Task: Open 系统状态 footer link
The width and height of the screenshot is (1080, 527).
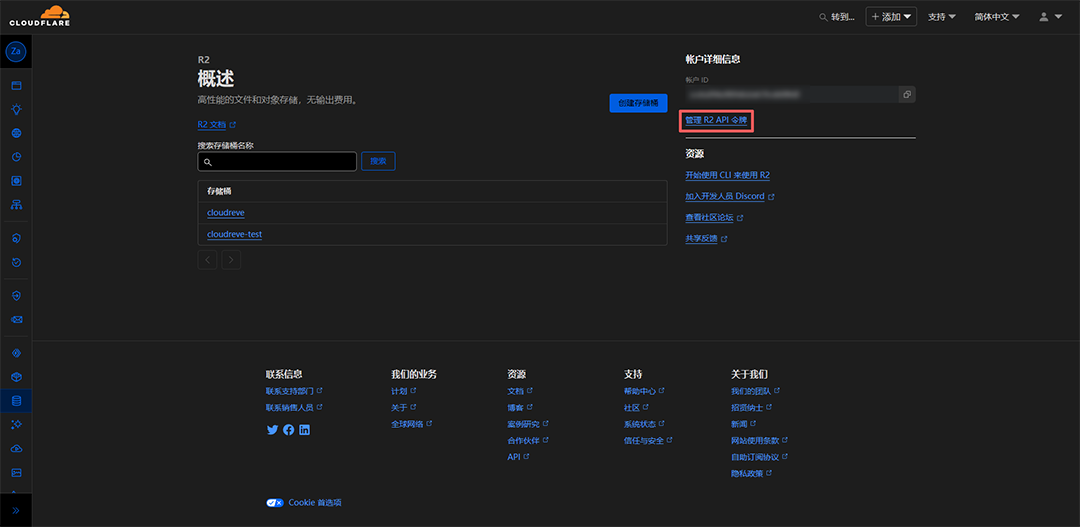Action: (x=644, y=424)
